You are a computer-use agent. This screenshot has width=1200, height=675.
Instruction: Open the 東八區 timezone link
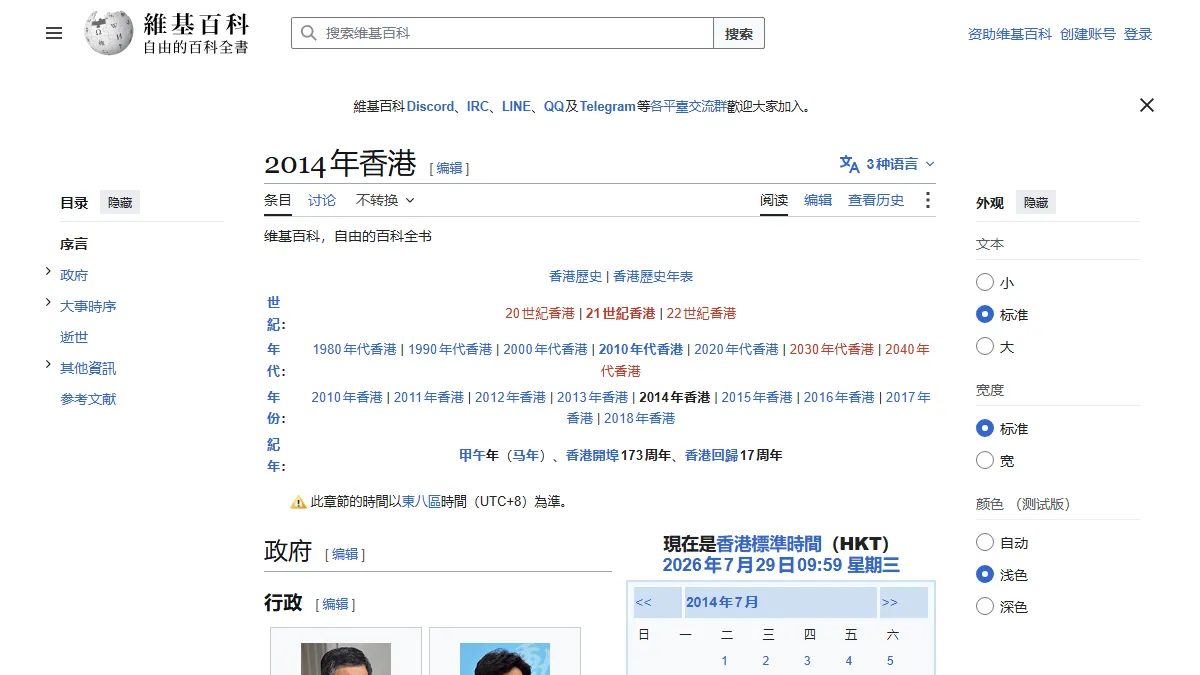click(x=421, y=502)
